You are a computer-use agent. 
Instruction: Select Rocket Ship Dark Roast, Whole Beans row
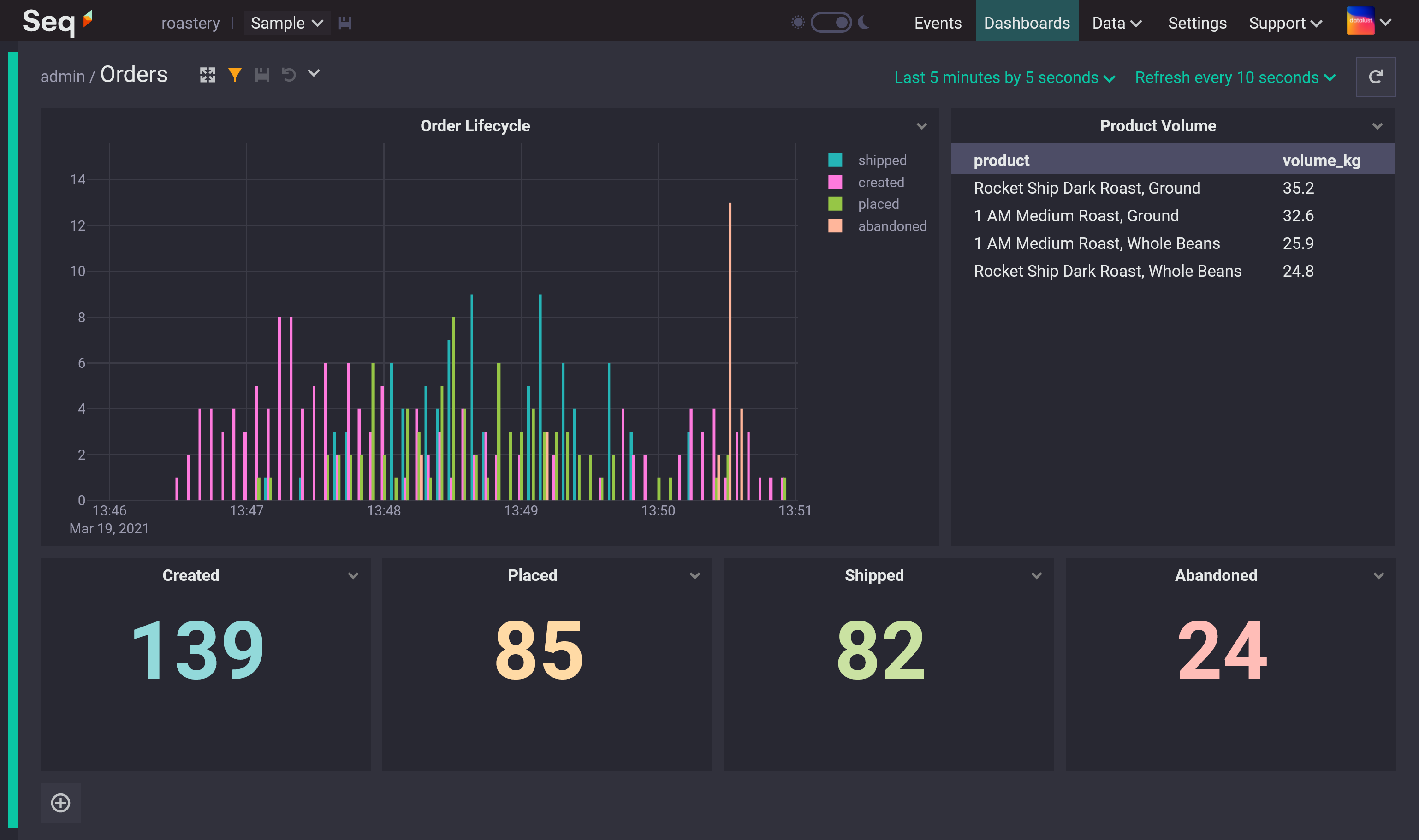coord(1172,271)
